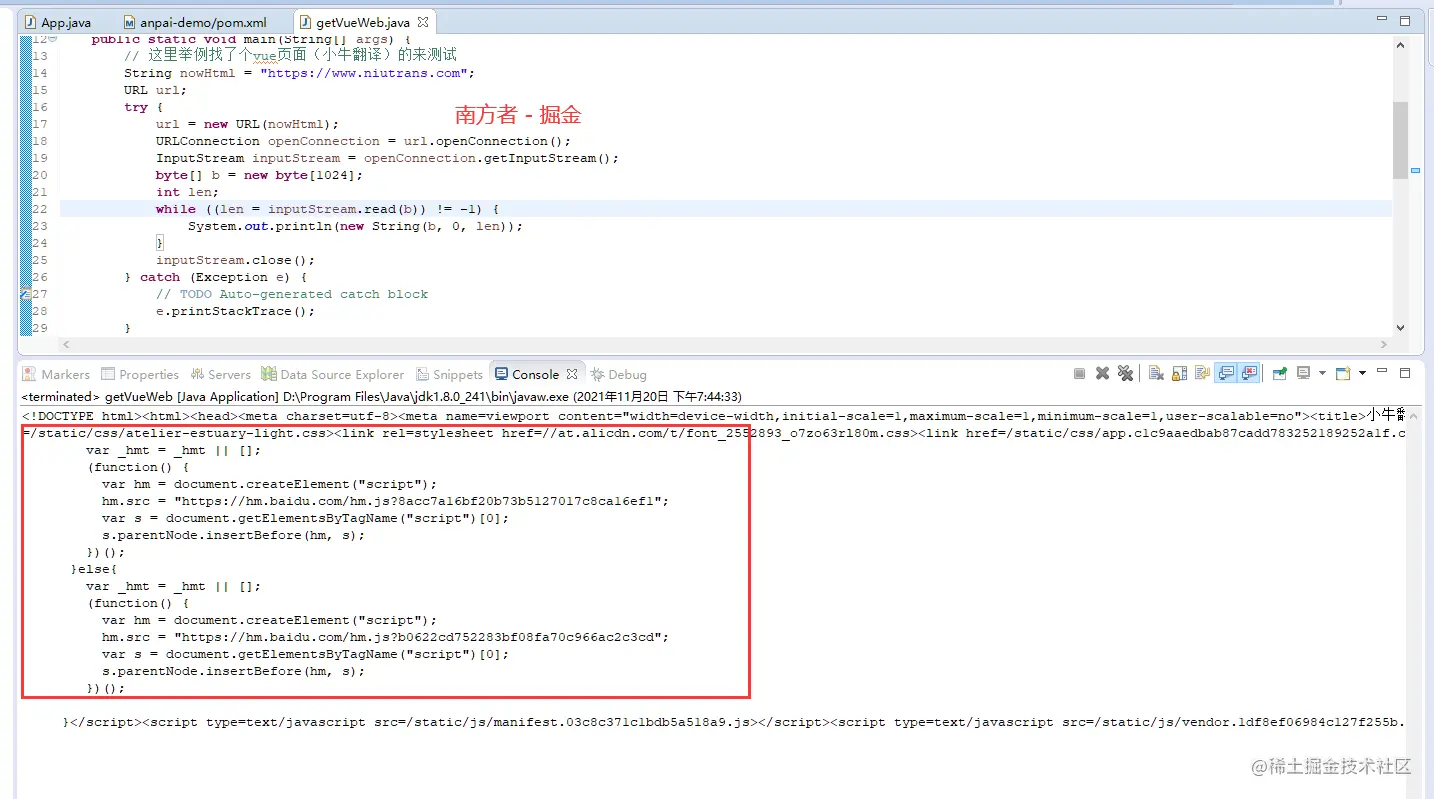
Task: Terminate the running console process
Action: (x=1080, y=374)
